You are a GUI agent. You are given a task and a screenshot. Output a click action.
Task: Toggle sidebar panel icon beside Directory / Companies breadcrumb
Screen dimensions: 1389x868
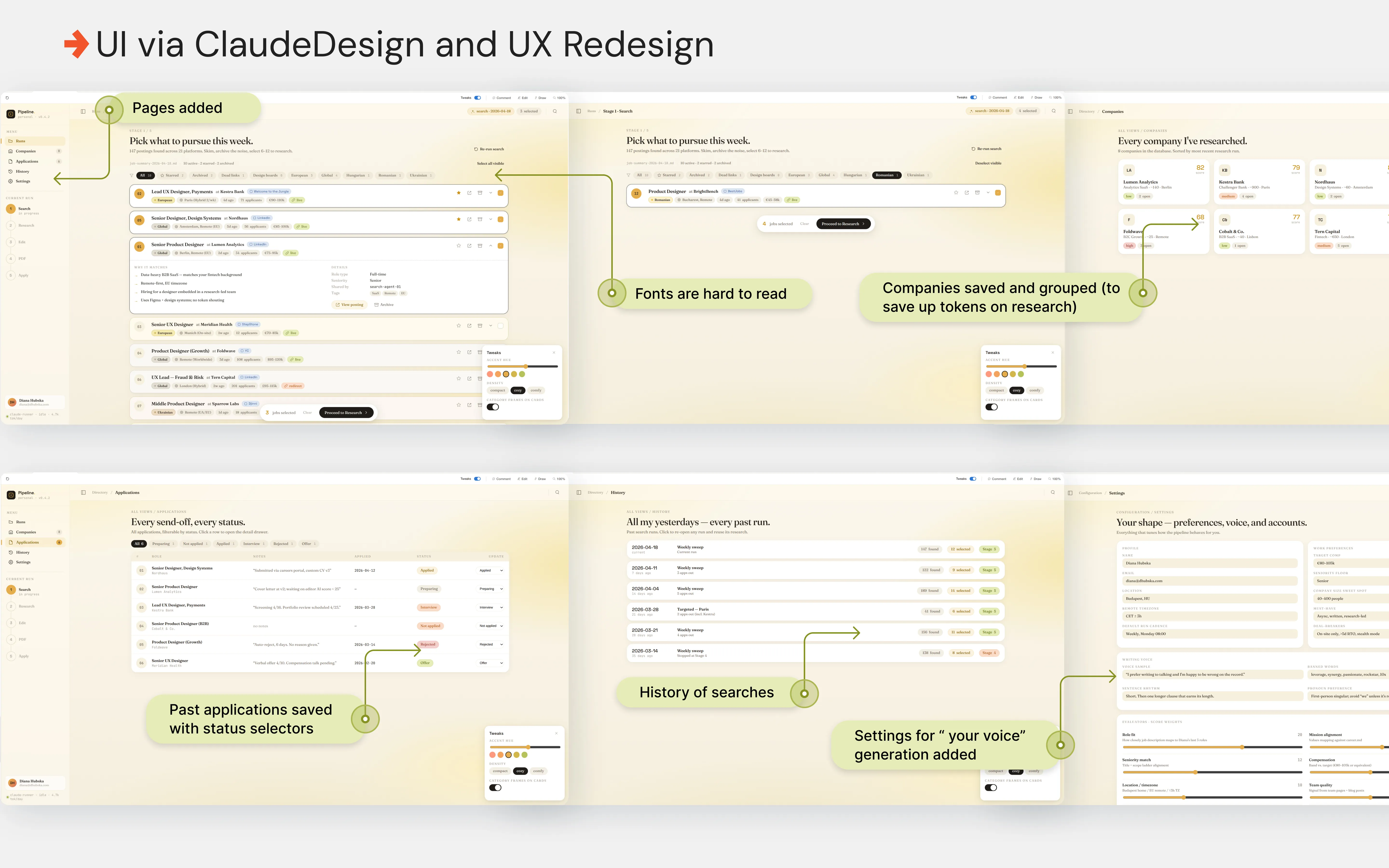(1070, 111)
